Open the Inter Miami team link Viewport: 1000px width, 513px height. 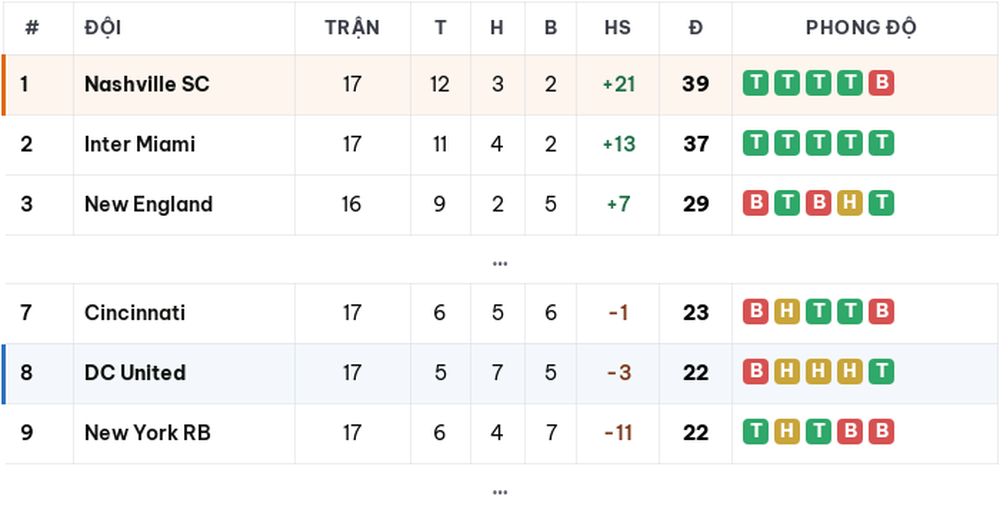[140, 144]
